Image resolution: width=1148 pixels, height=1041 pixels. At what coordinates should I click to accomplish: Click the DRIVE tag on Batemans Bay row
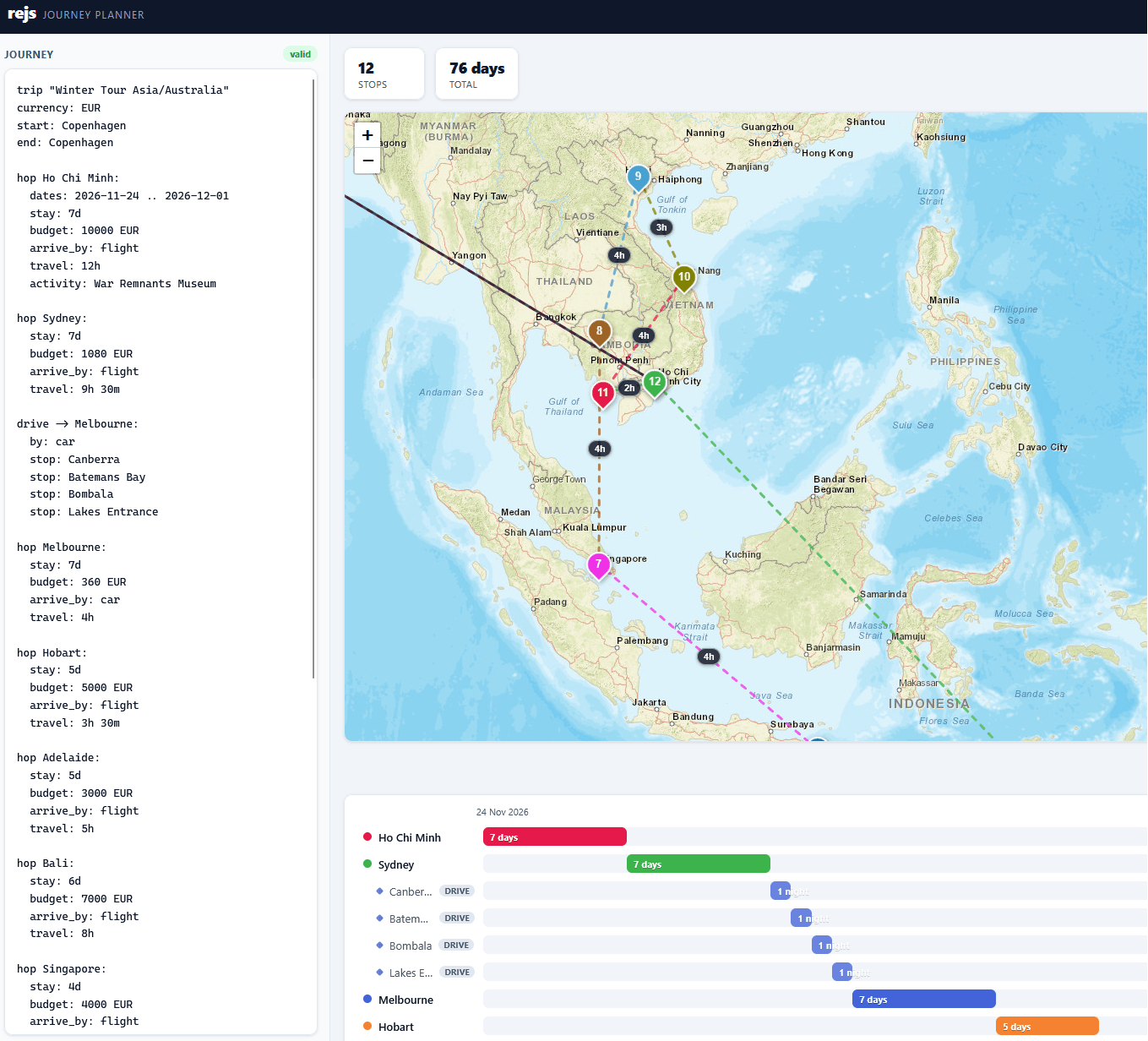[x=457, y=918]
